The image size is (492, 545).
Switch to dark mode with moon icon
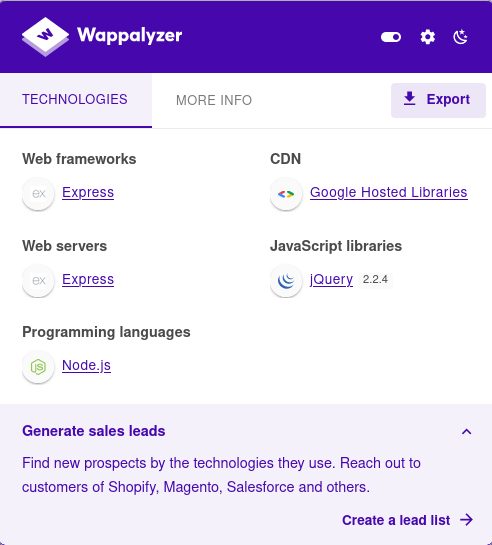[x=461, y=37]
